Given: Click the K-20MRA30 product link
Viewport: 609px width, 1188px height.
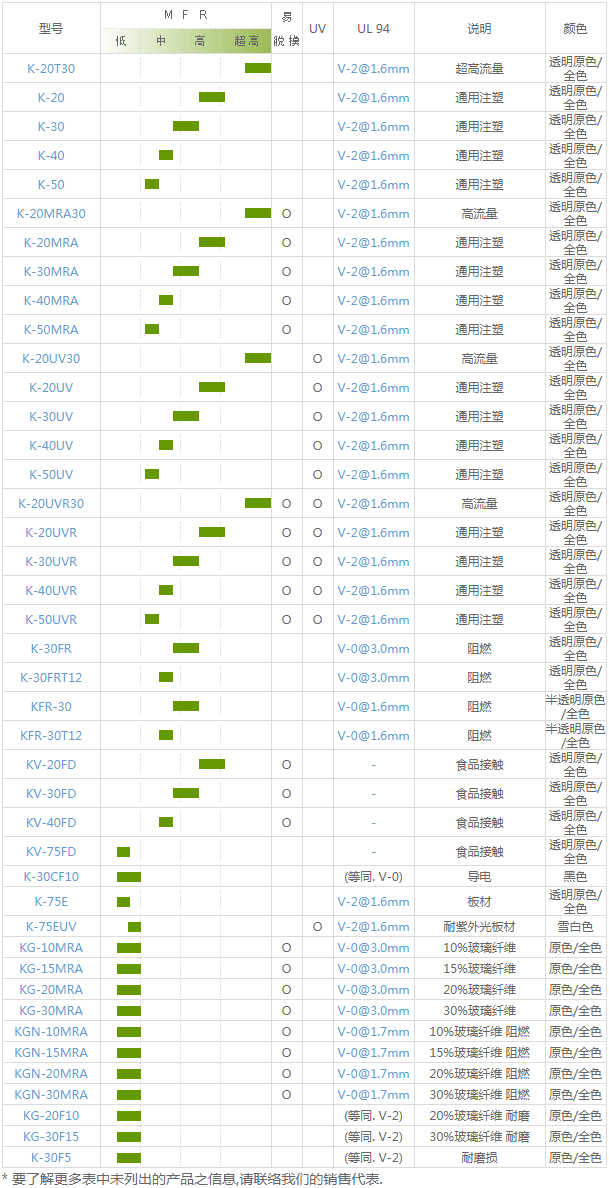Looking at the screenshot, I should pos(50,214).
